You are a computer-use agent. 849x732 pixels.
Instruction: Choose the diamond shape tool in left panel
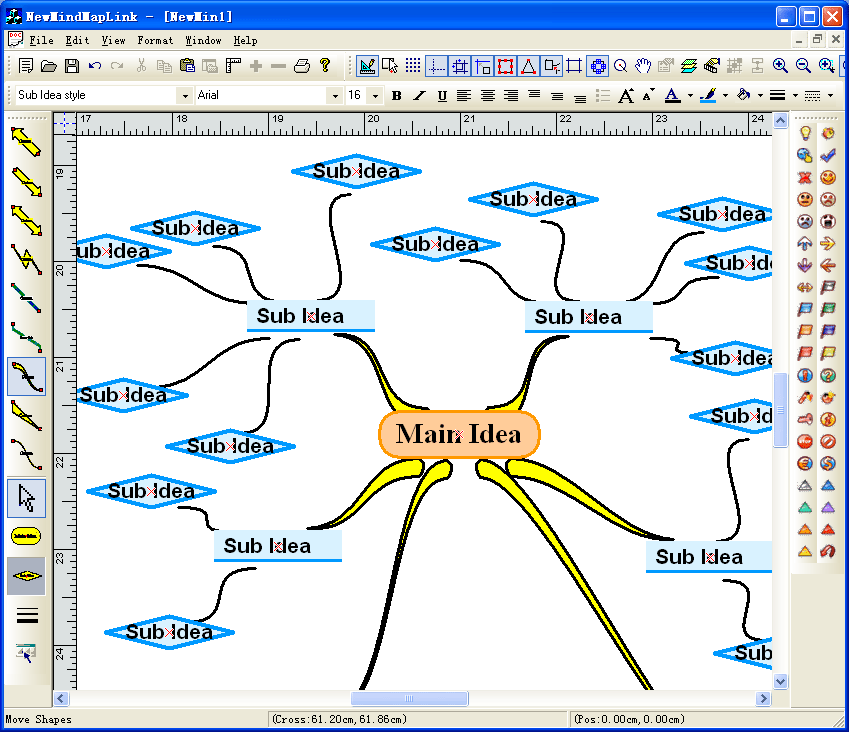tap(26, 576)
